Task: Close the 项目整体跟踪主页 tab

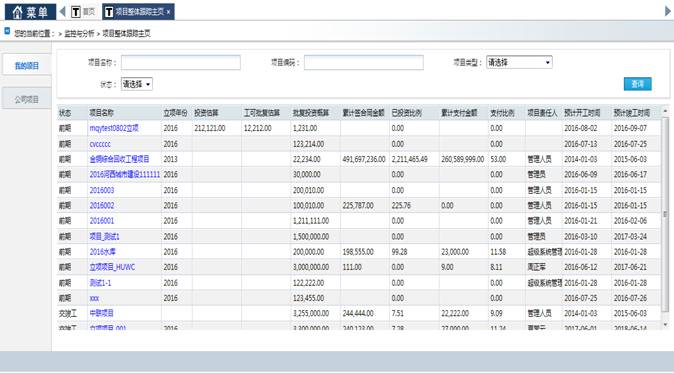Action: point(168,12)
